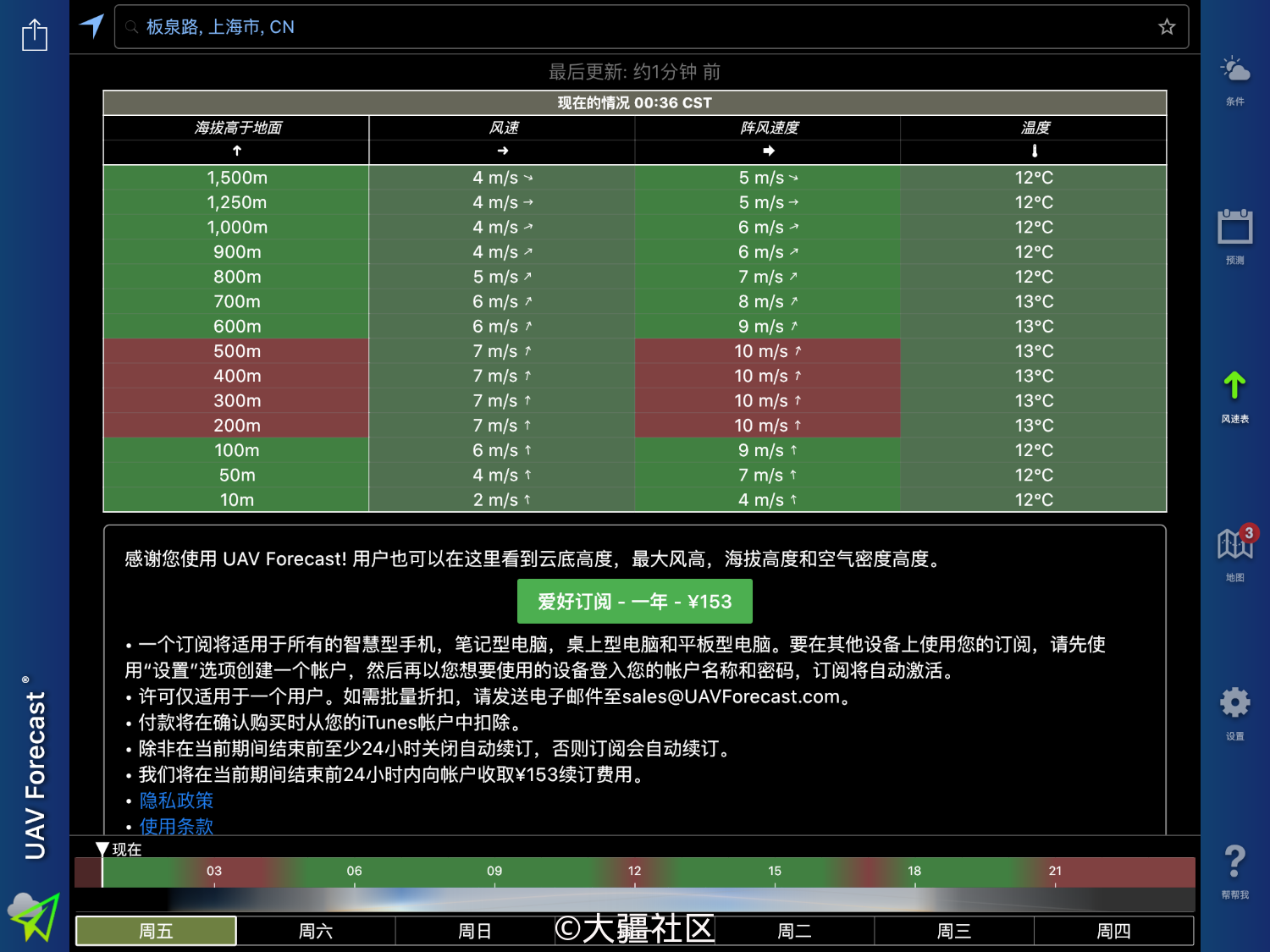This screenshot has height=952, width=1270.
Task: Jump to 21 on the hourly timeline
Action: coord(1055,871)
